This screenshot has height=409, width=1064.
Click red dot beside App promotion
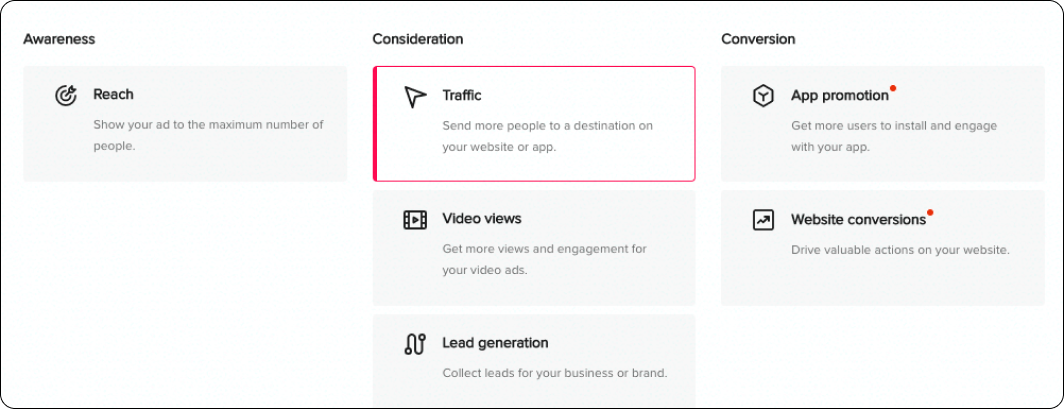pos(893,88)
